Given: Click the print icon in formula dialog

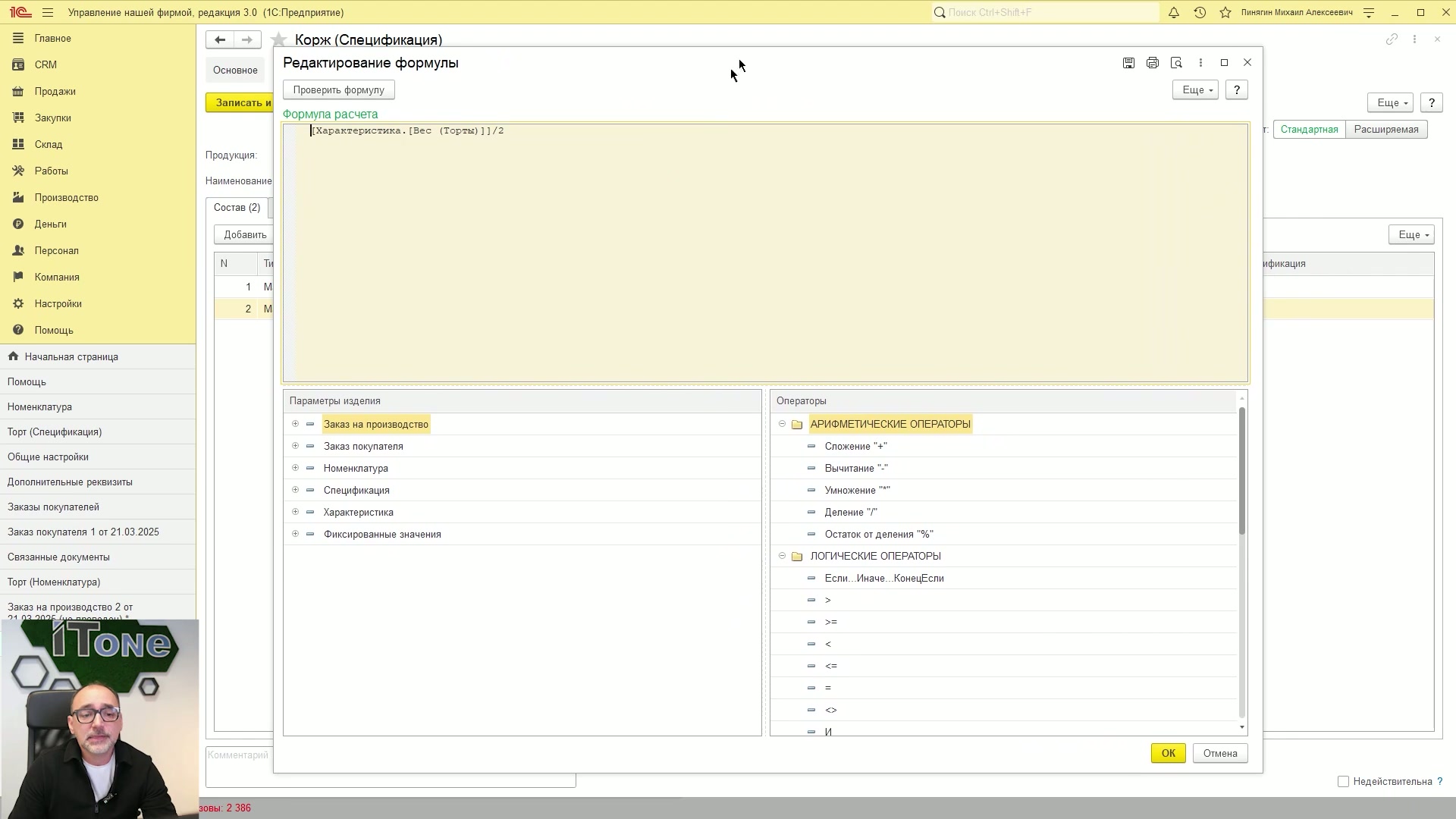Looking at the screenshot, I should point(1153,63).
